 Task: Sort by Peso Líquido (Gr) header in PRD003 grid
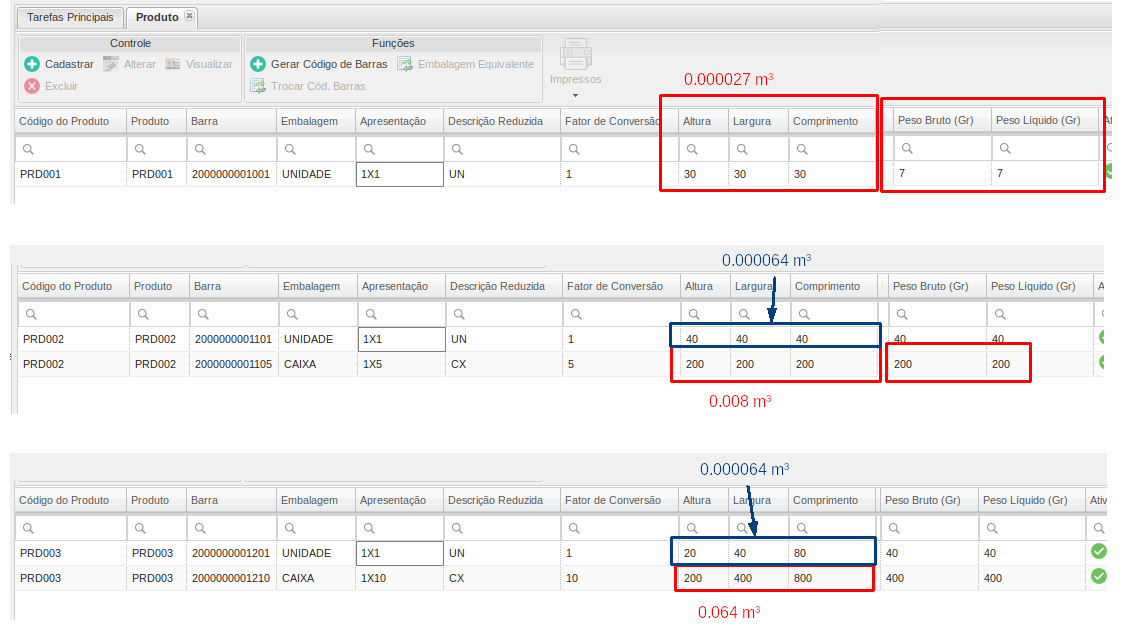click(1031, 500)
